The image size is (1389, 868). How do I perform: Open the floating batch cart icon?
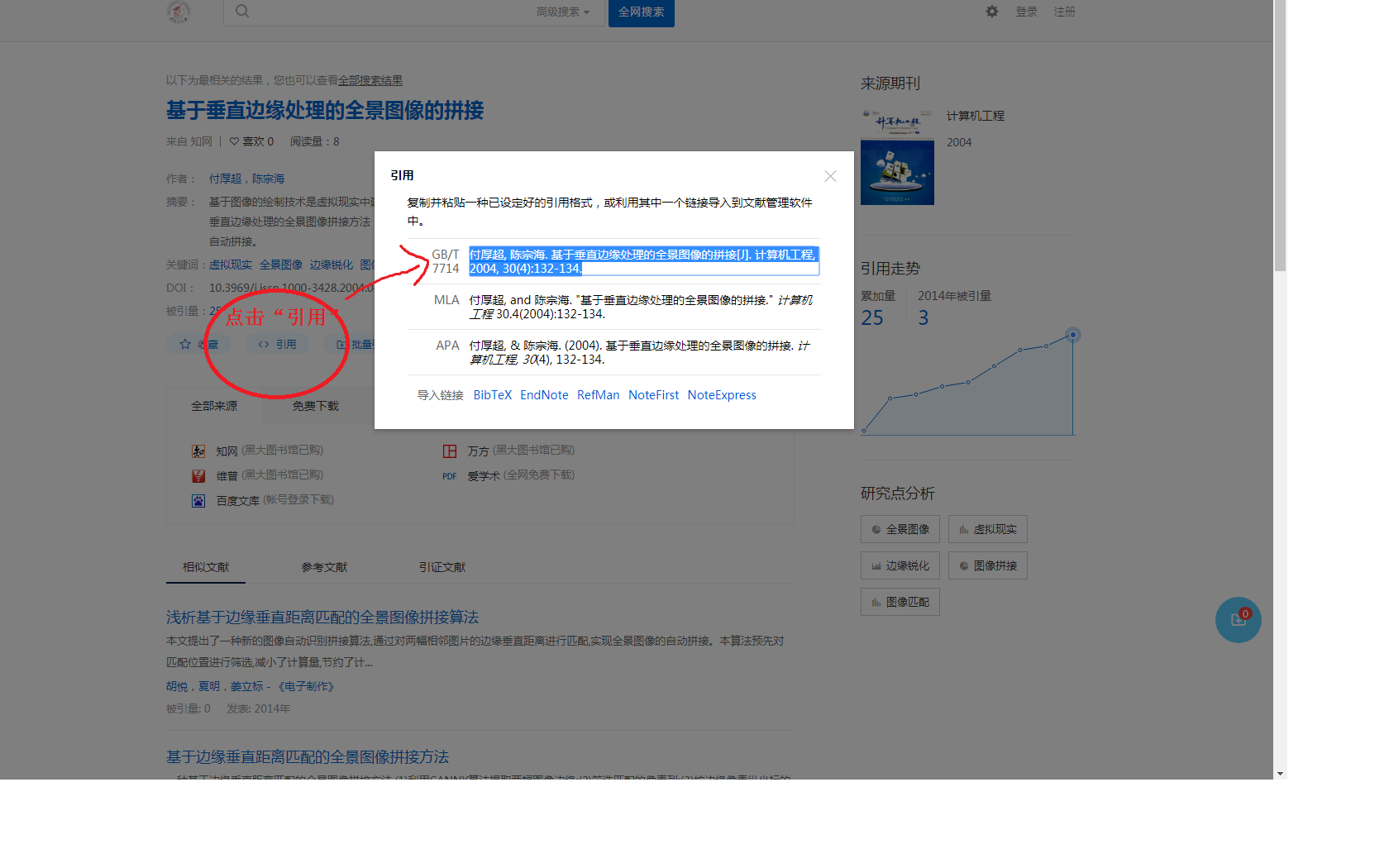1239,620
